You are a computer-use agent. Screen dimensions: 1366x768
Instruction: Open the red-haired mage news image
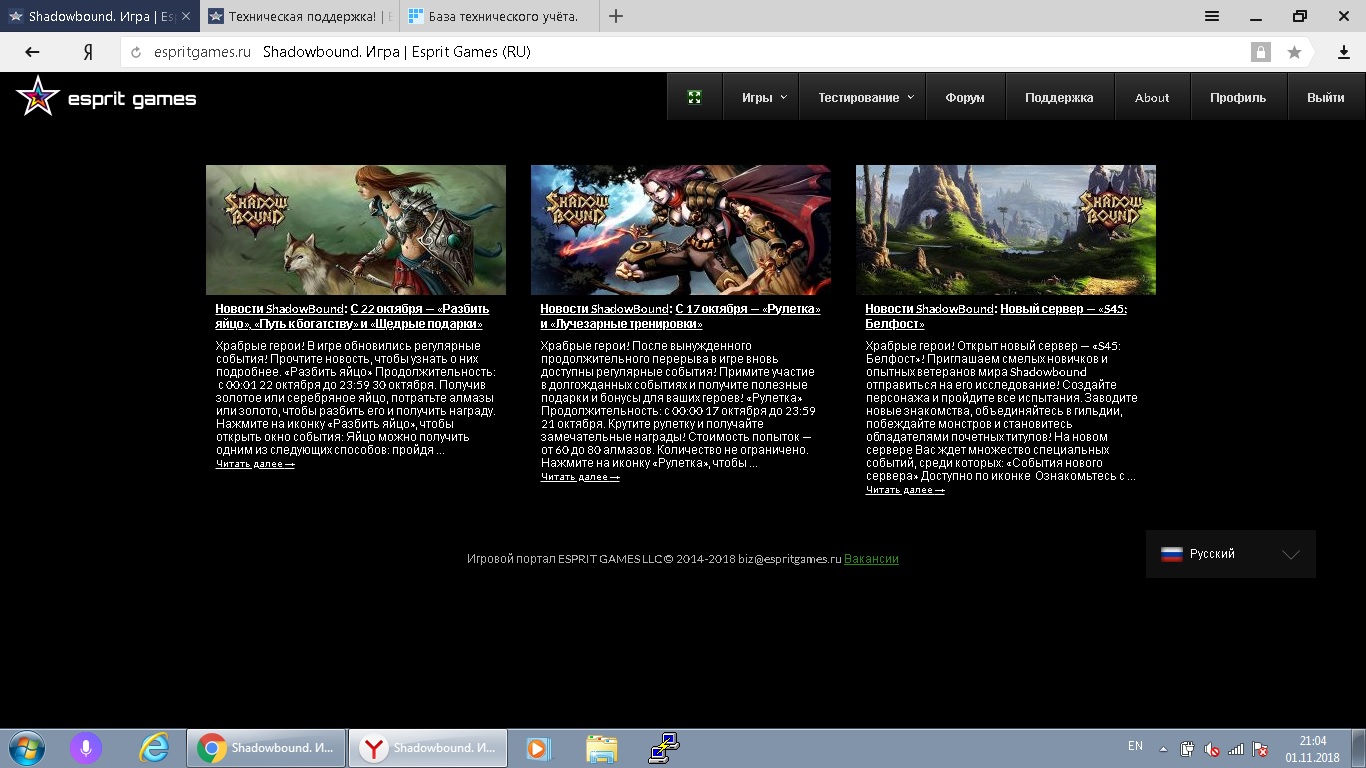tap(681, 230)
